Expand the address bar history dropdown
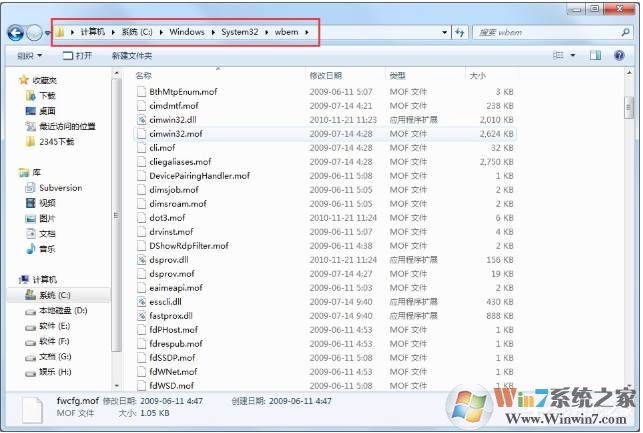The height and width of the screenshot is (433, 643). click(445, 32)
